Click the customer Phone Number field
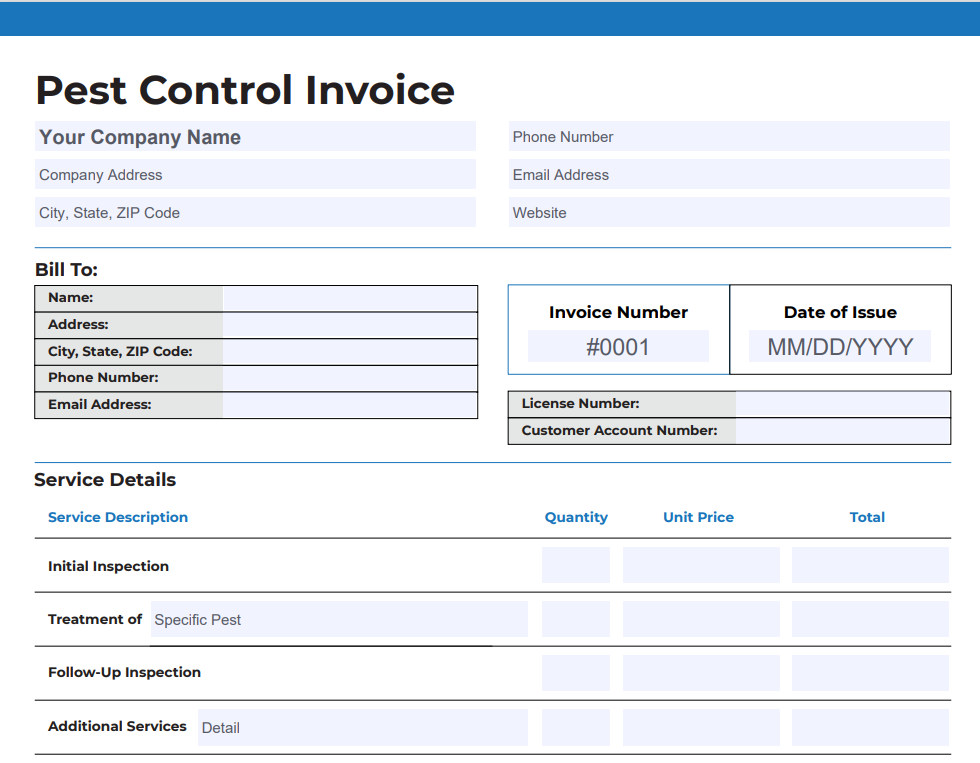The height and width of the screenshot is (763, 980). 349,378
